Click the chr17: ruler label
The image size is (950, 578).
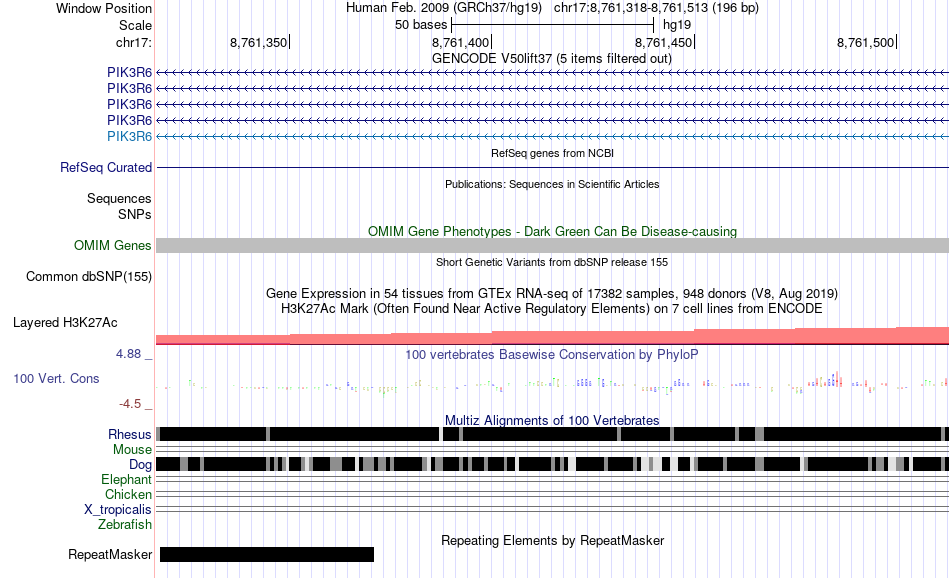pos(133,42)
